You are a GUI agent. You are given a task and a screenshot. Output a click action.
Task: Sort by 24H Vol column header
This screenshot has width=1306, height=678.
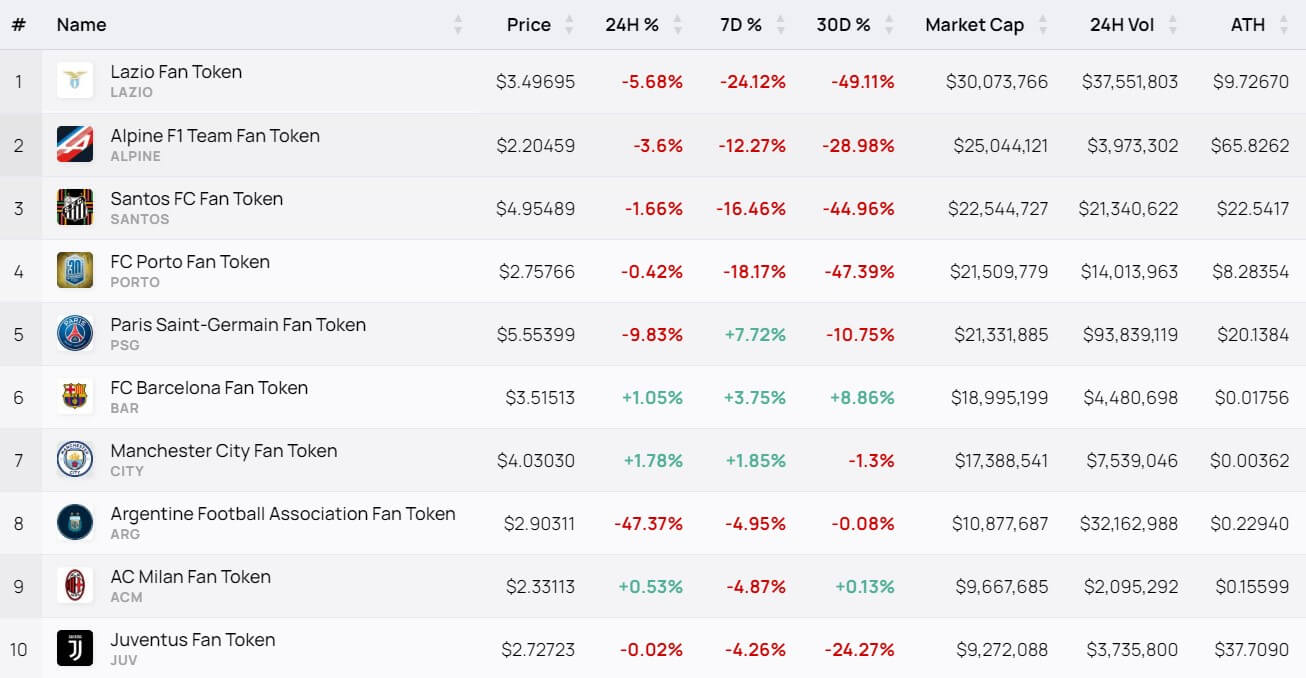point(1121,25)
